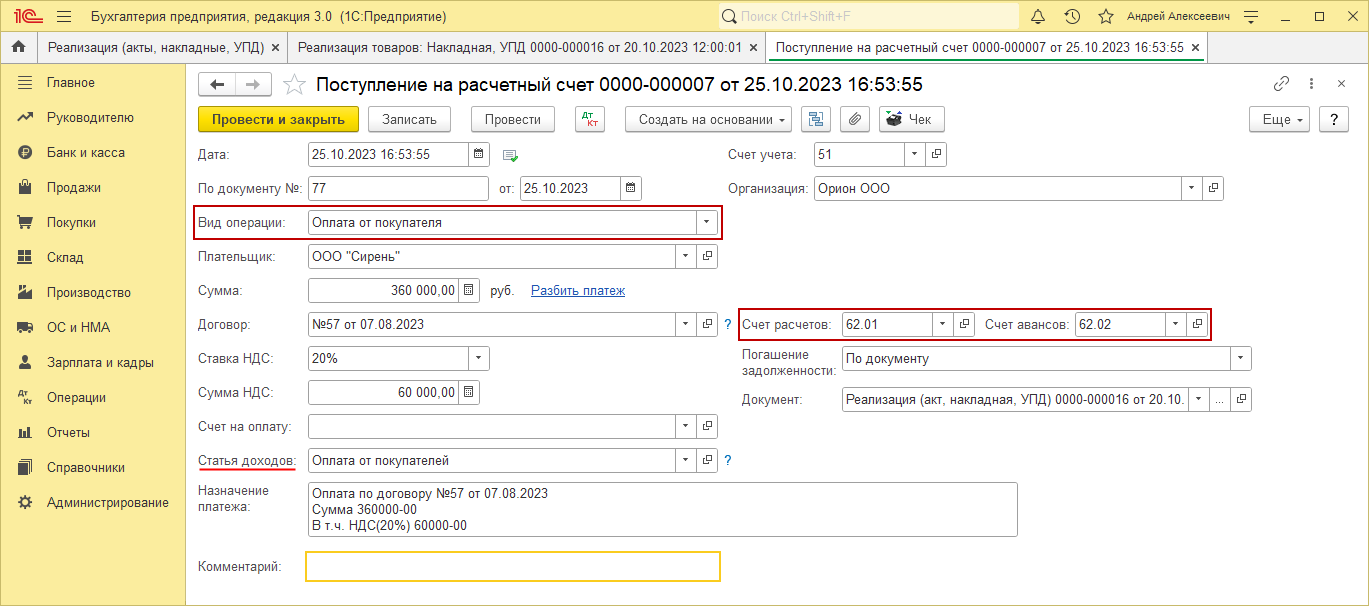
Task: Click help question mark near Договор
Action: [728, 324]
